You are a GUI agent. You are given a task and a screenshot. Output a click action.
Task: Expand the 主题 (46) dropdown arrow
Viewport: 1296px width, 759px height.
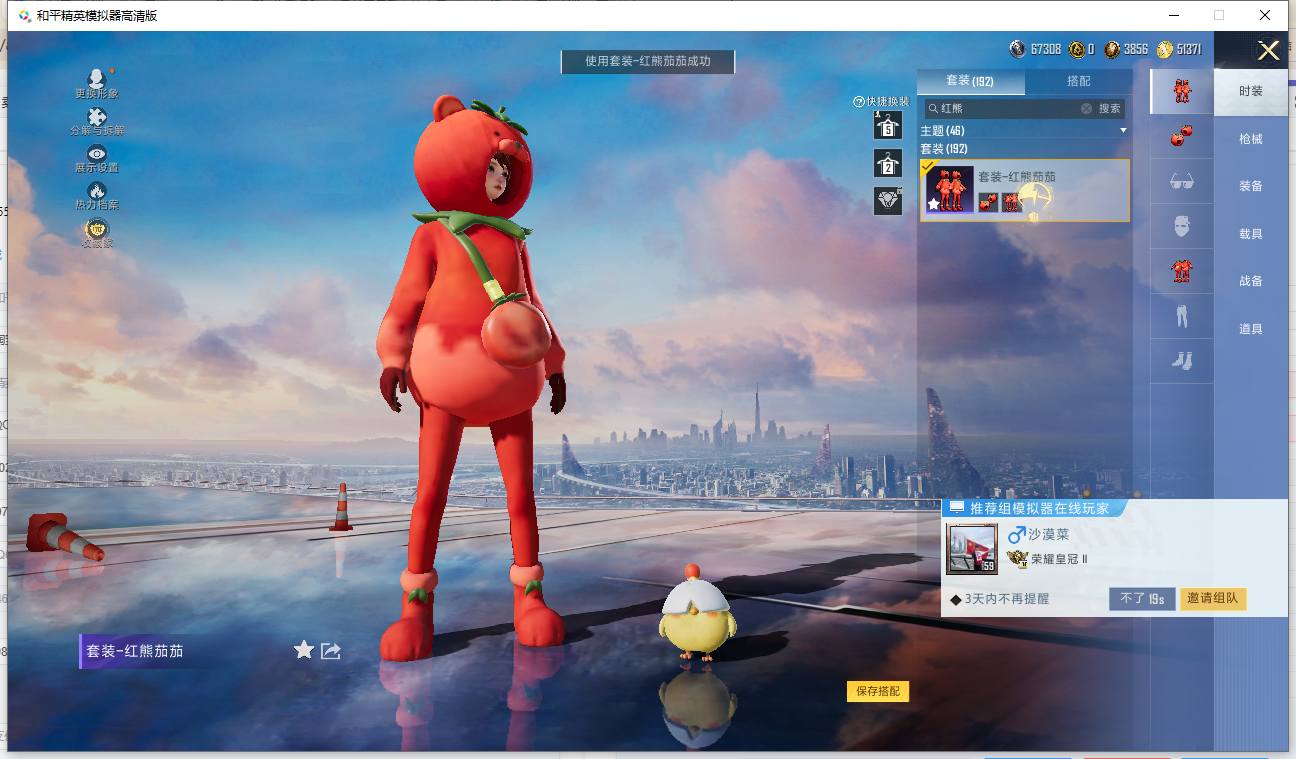[x=1122, y=131]
